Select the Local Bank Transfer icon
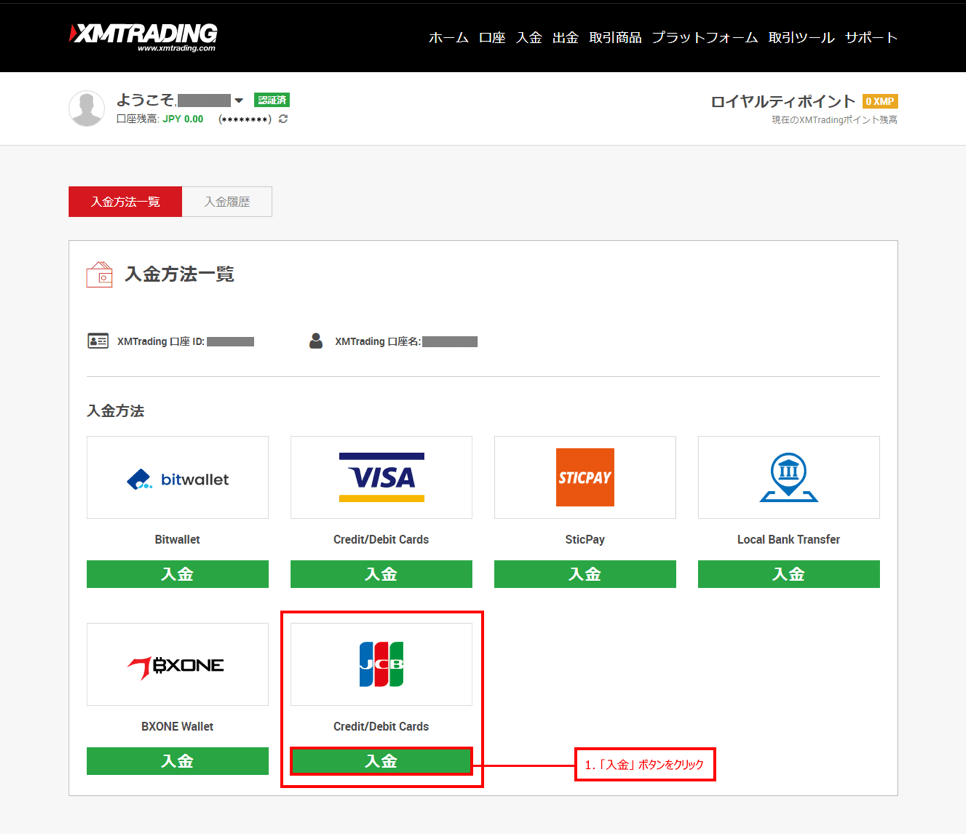 tap(788, 478)
